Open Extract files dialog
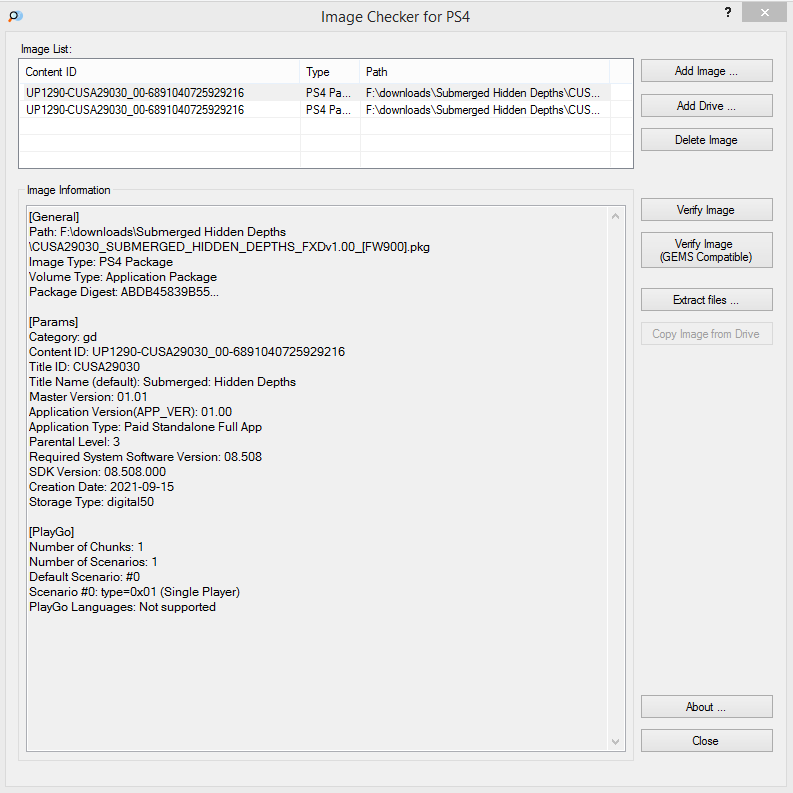793x793 pixels. pyautogui.click(x=707, y=299)
